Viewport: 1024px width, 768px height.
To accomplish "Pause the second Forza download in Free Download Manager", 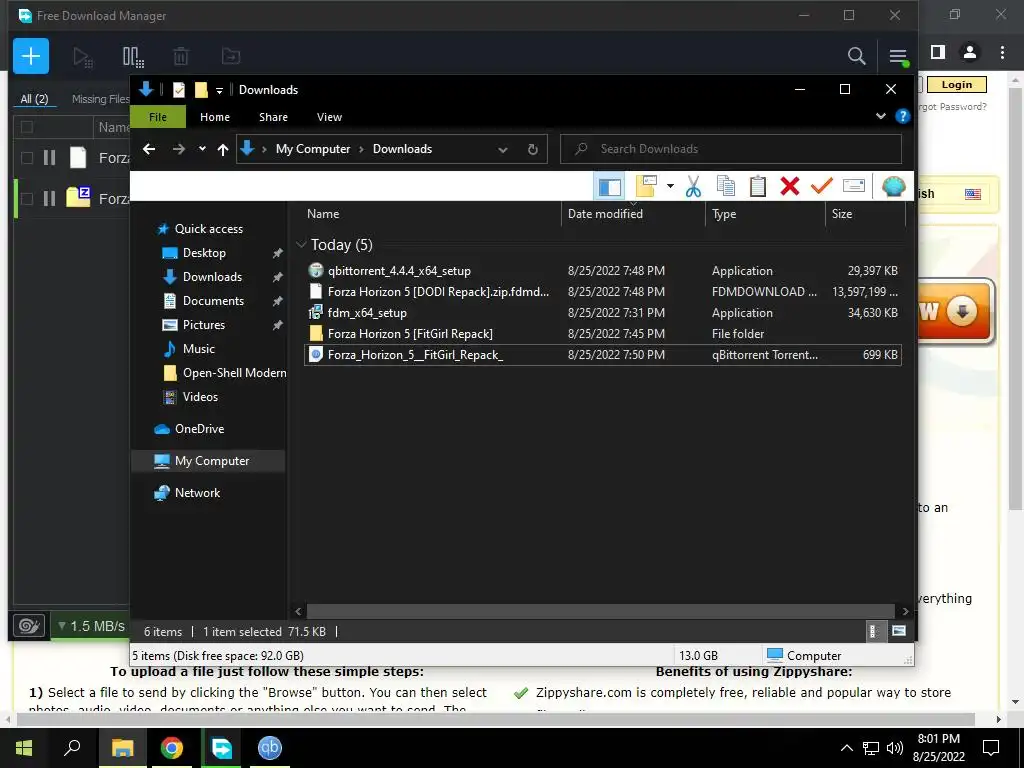I will click(x=49, y=198).
